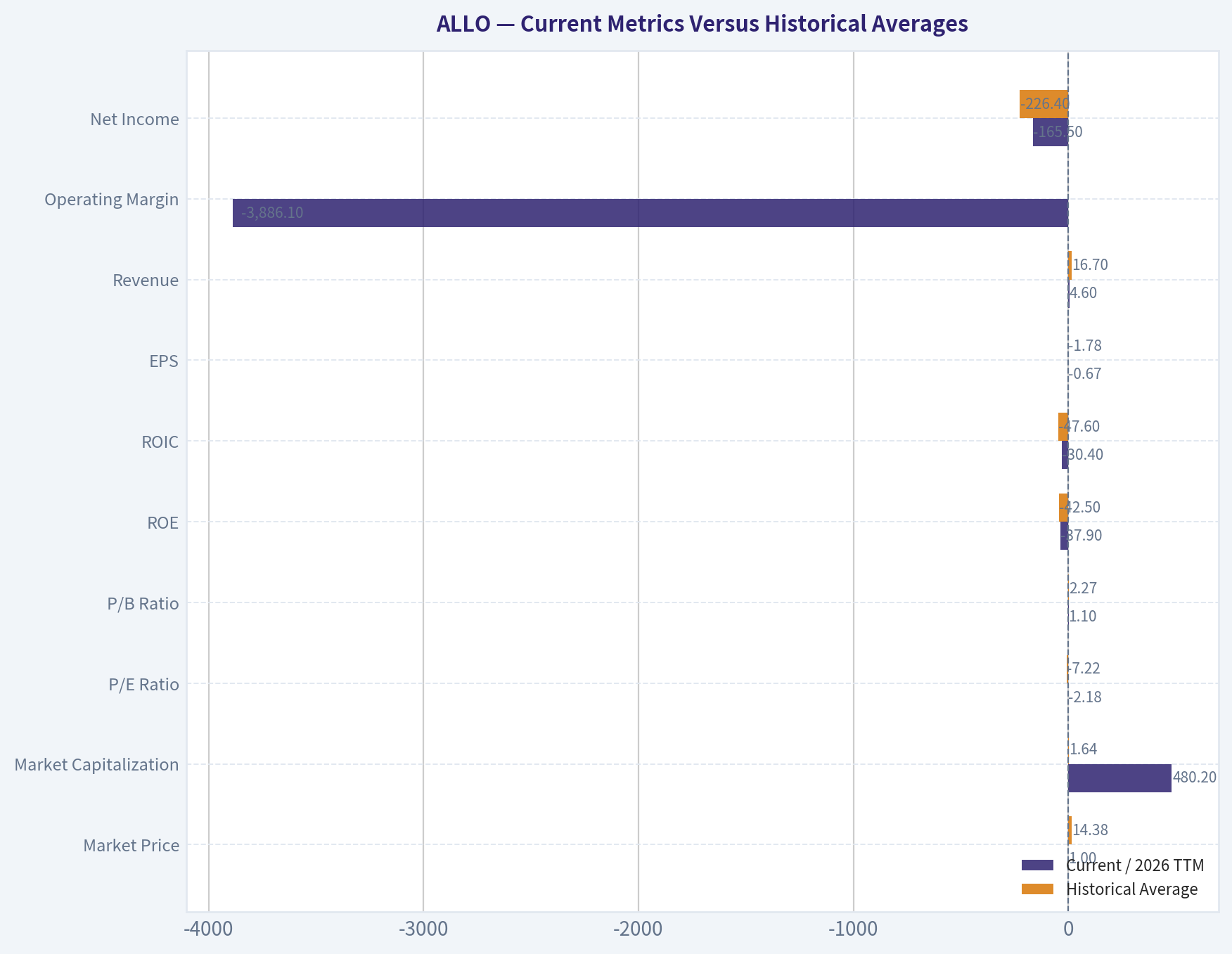Click the 'Market Capitalization' axis label
The width and height of the screenshot is (1232, 954).
[97, 765]
